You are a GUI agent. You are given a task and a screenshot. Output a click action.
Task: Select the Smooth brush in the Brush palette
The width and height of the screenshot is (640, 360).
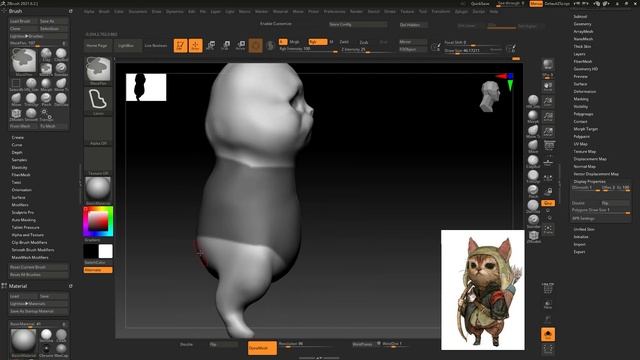(x=31, y=114)
